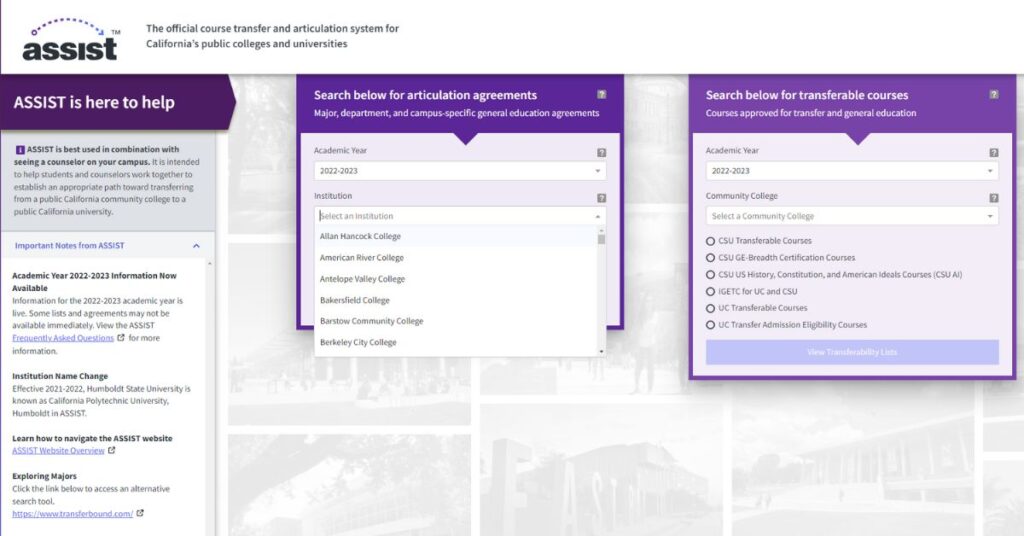The image size is (1024, 536).
Task: Open Select a Community College dropdown
Action: (x=852, y=216)
